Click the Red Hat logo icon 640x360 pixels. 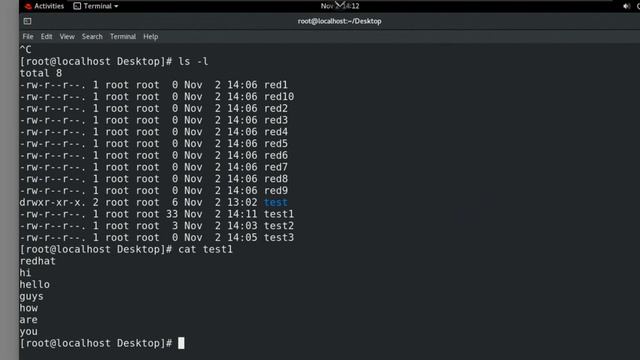tap(28, 6)
